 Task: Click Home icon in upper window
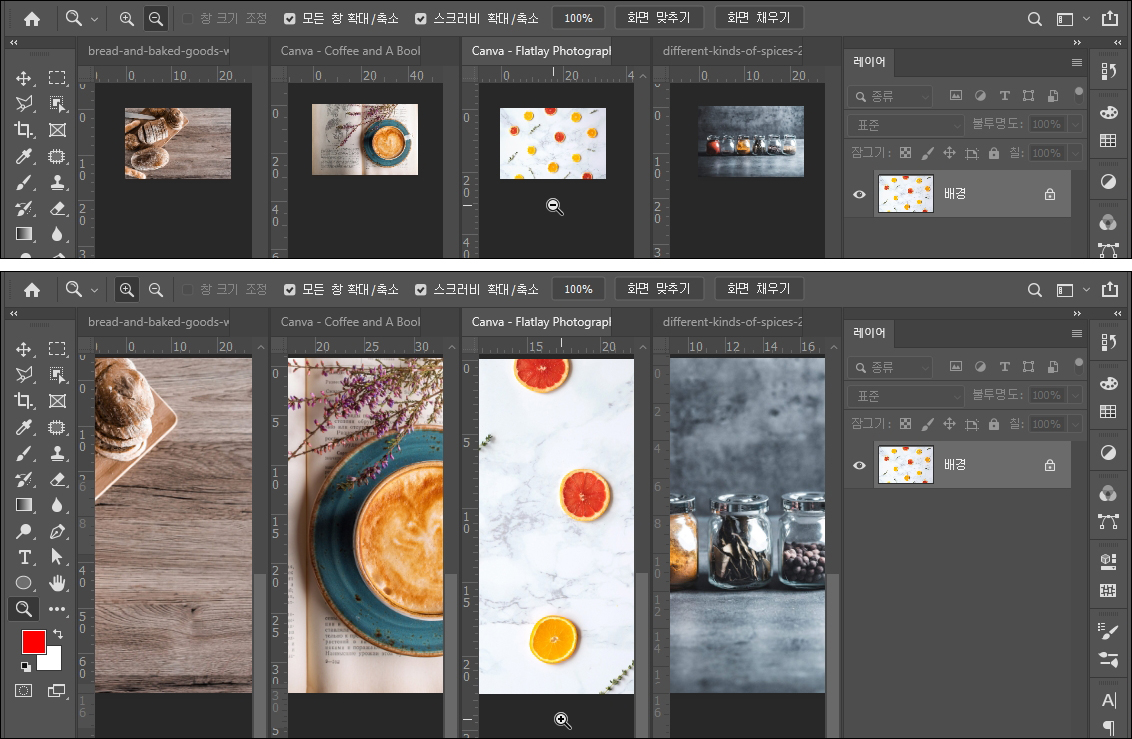(32, 19)
